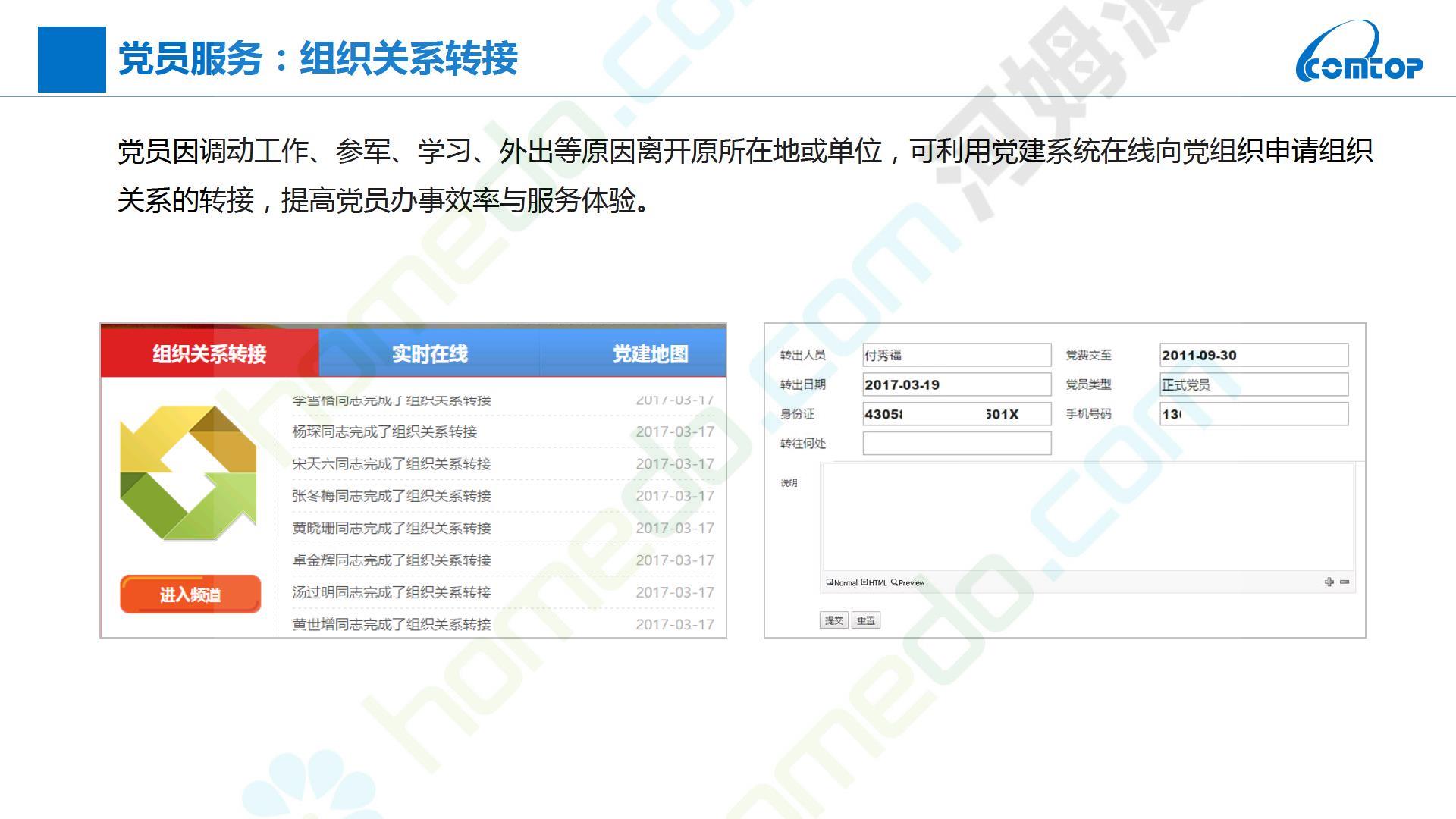Click the 提交 submit button
Image resolution: width=1456 pixels, height=819 pixels.
(833, 620)
